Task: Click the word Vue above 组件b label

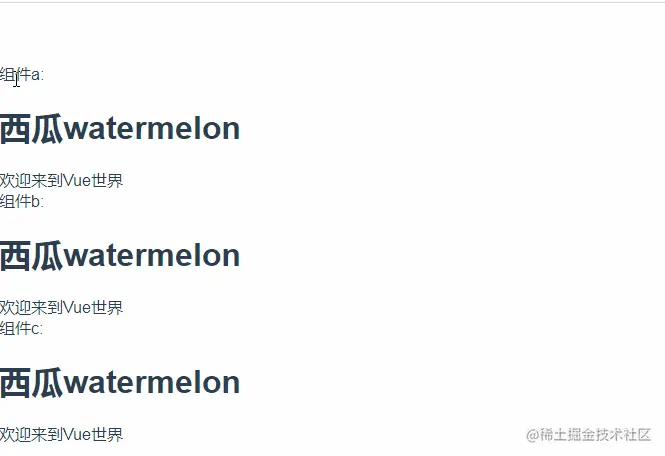Action: tap(77, 181)
